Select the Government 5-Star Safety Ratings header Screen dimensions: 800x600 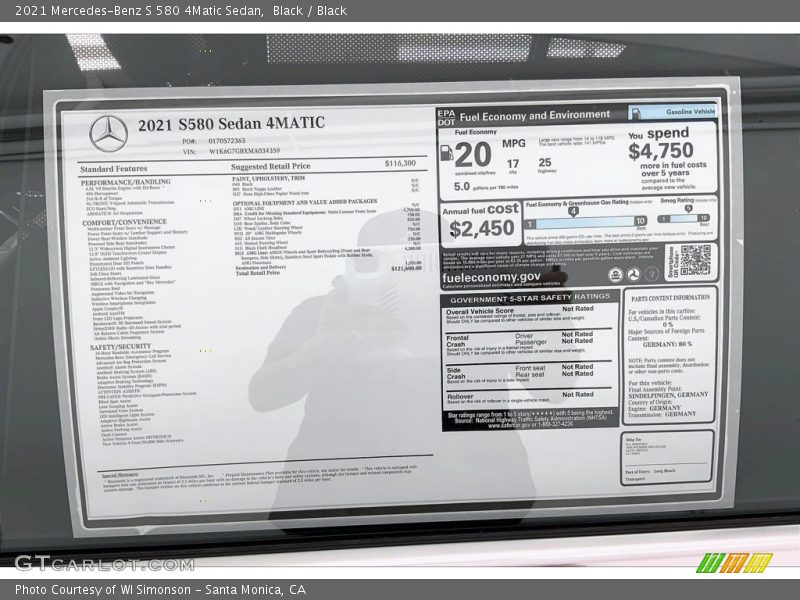(x=529, y=299)
